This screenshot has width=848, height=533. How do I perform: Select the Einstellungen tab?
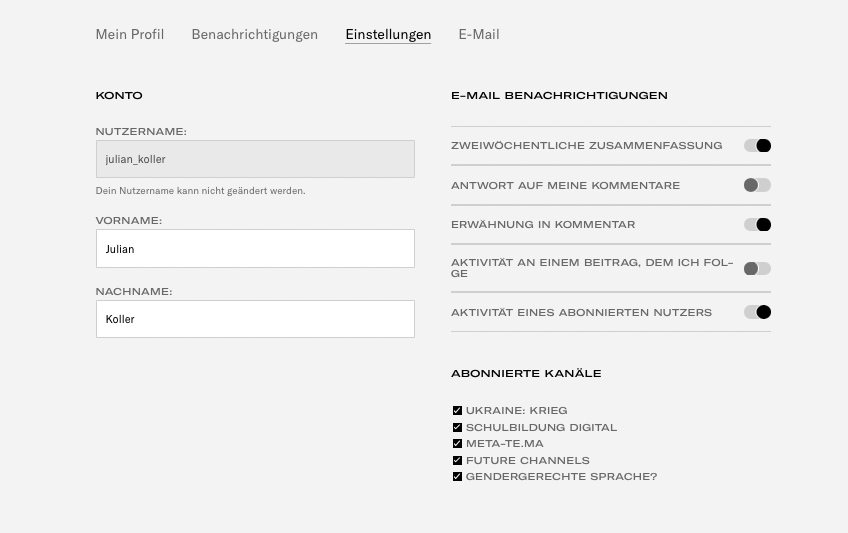pos(388,34)
